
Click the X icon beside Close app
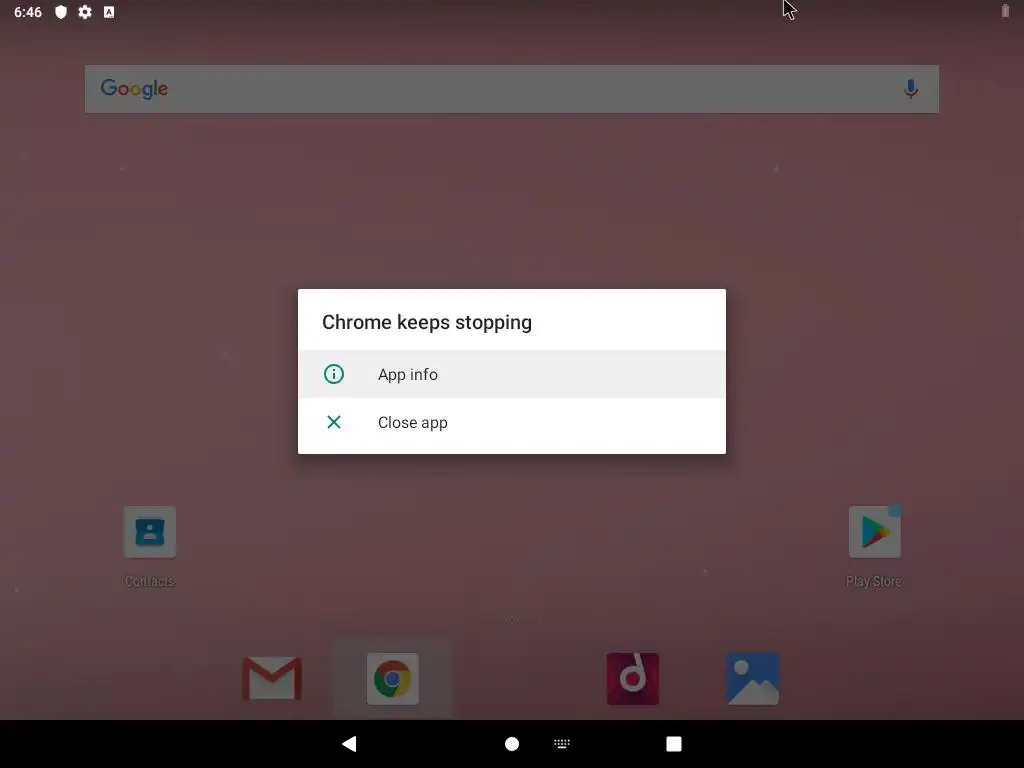click(x=334, y=423)
